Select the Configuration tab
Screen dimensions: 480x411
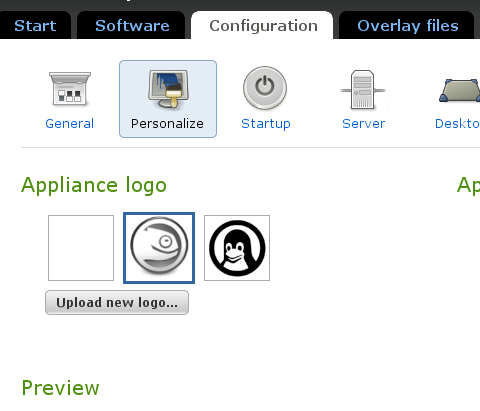(262, 25)
